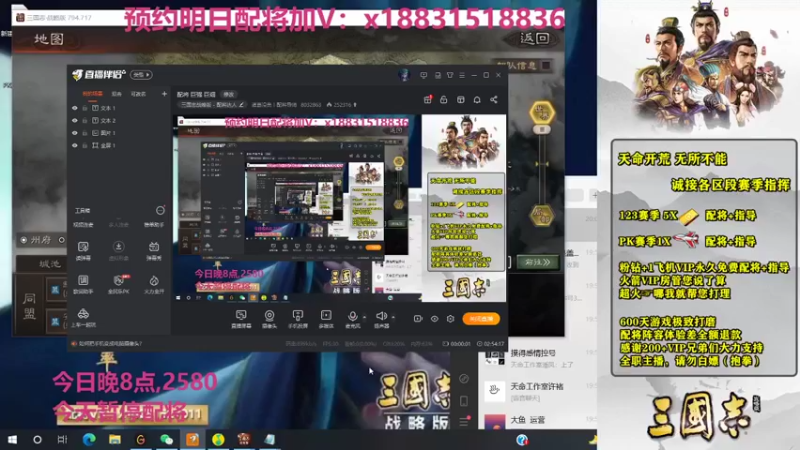The height and width of the screenshot is (450, 800).
Task: Toggle the preview eye icon in bottom toolbar
Action: (x=434, y=318)
